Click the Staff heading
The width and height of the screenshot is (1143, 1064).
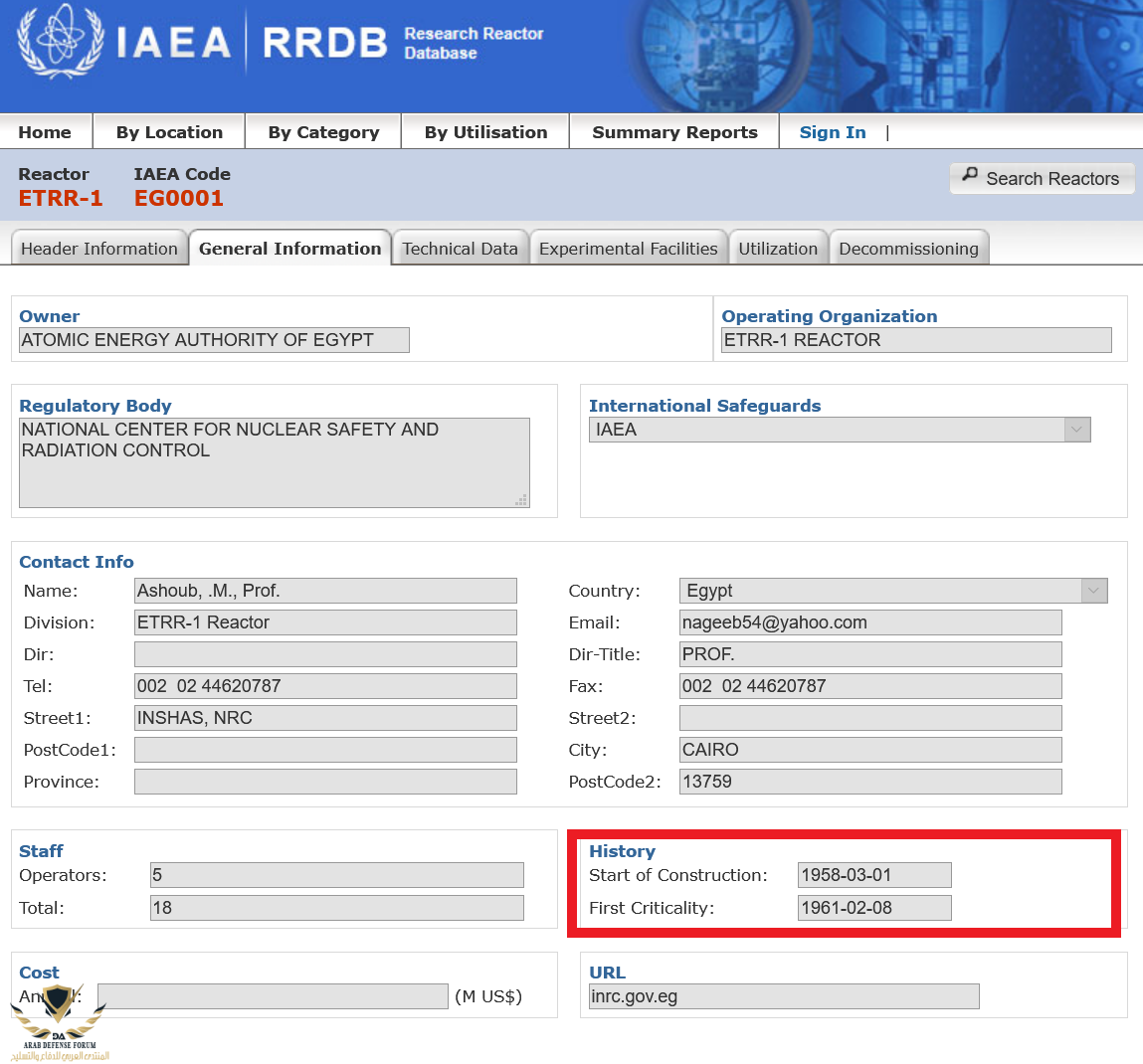(41, 851)
